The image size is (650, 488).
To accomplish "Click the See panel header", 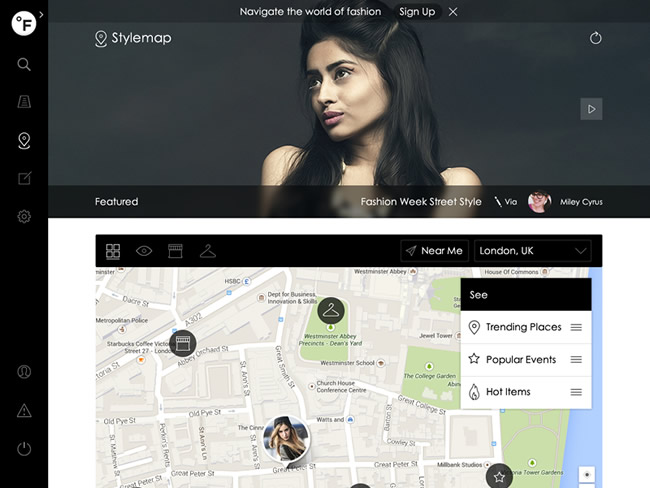I will coord(526,295).
